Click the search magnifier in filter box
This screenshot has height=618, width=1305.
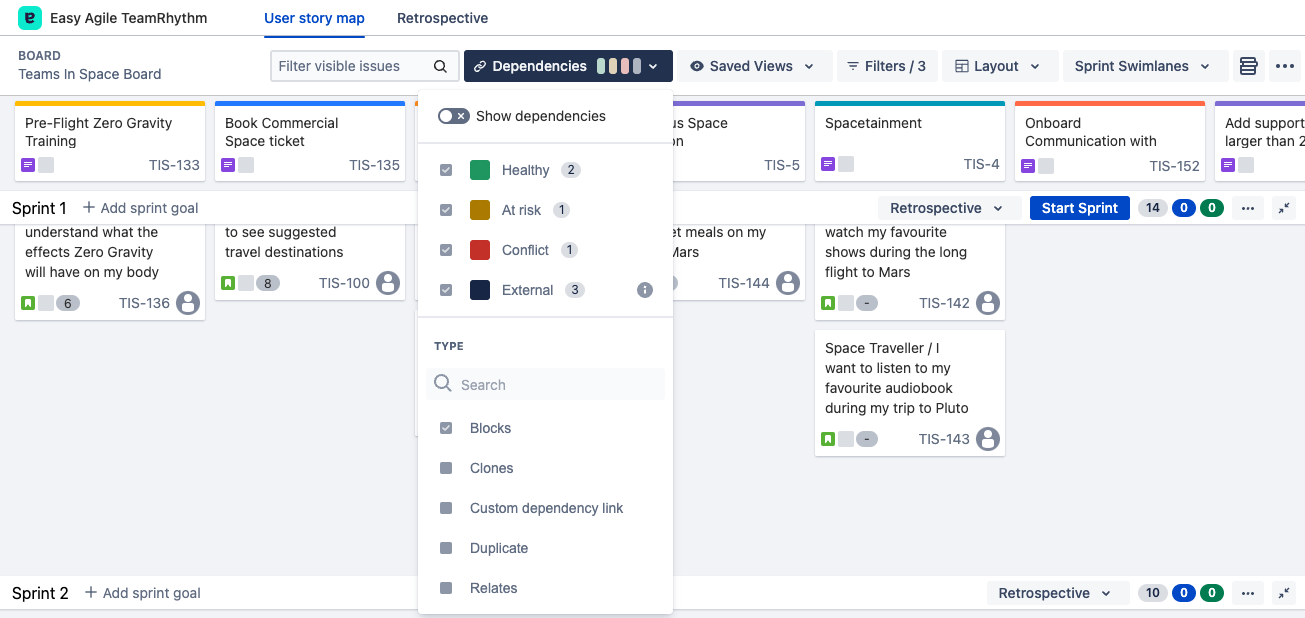440,66
